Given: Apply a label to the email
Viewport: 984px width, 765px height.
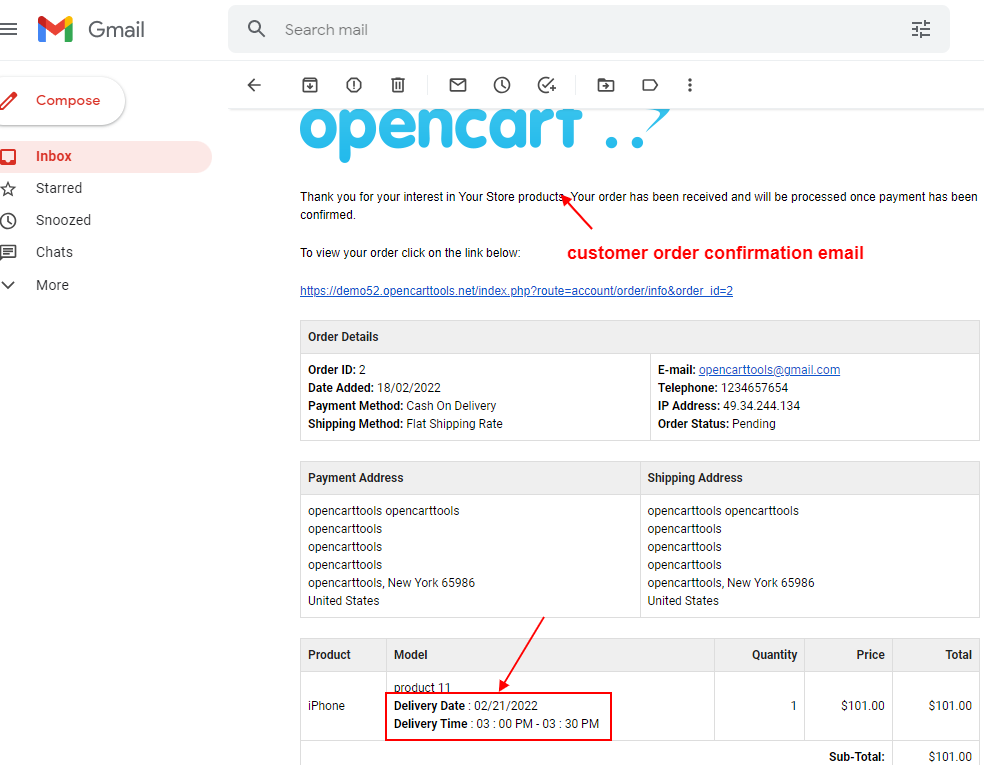Looking at the screenshot, I should click(x=649, y=85).
